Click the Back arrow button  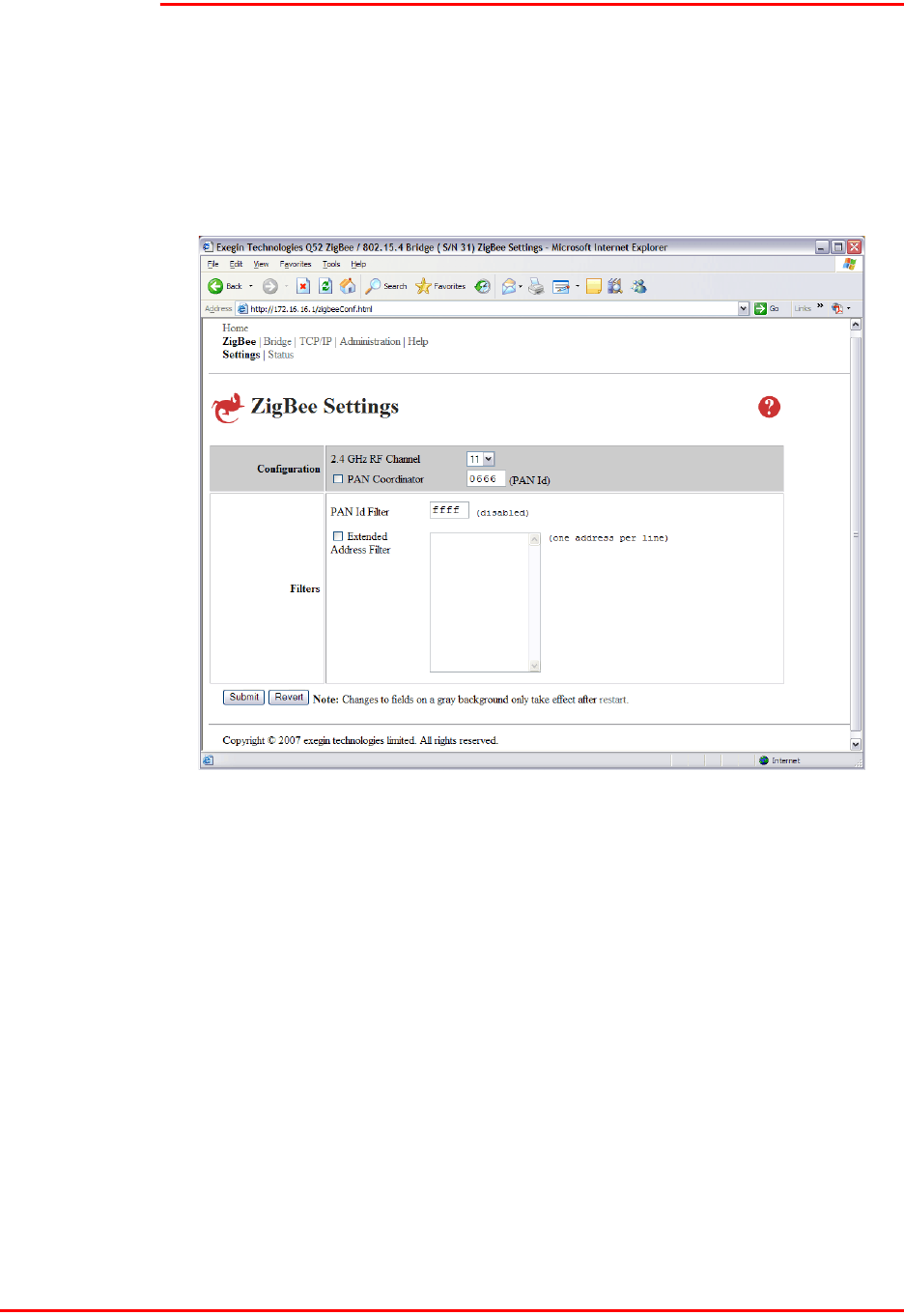(215, 286)
